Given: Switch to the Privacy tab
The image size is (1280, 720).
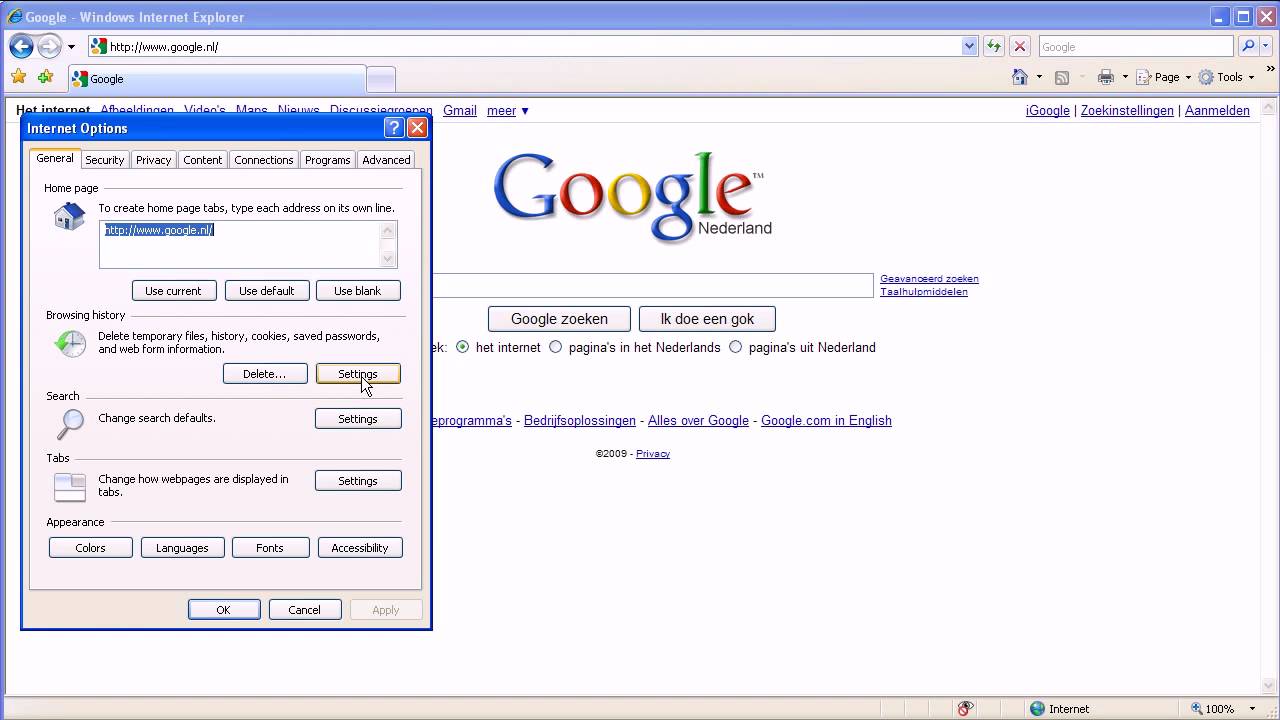Looking at the screenshot, I should [153, 160].
